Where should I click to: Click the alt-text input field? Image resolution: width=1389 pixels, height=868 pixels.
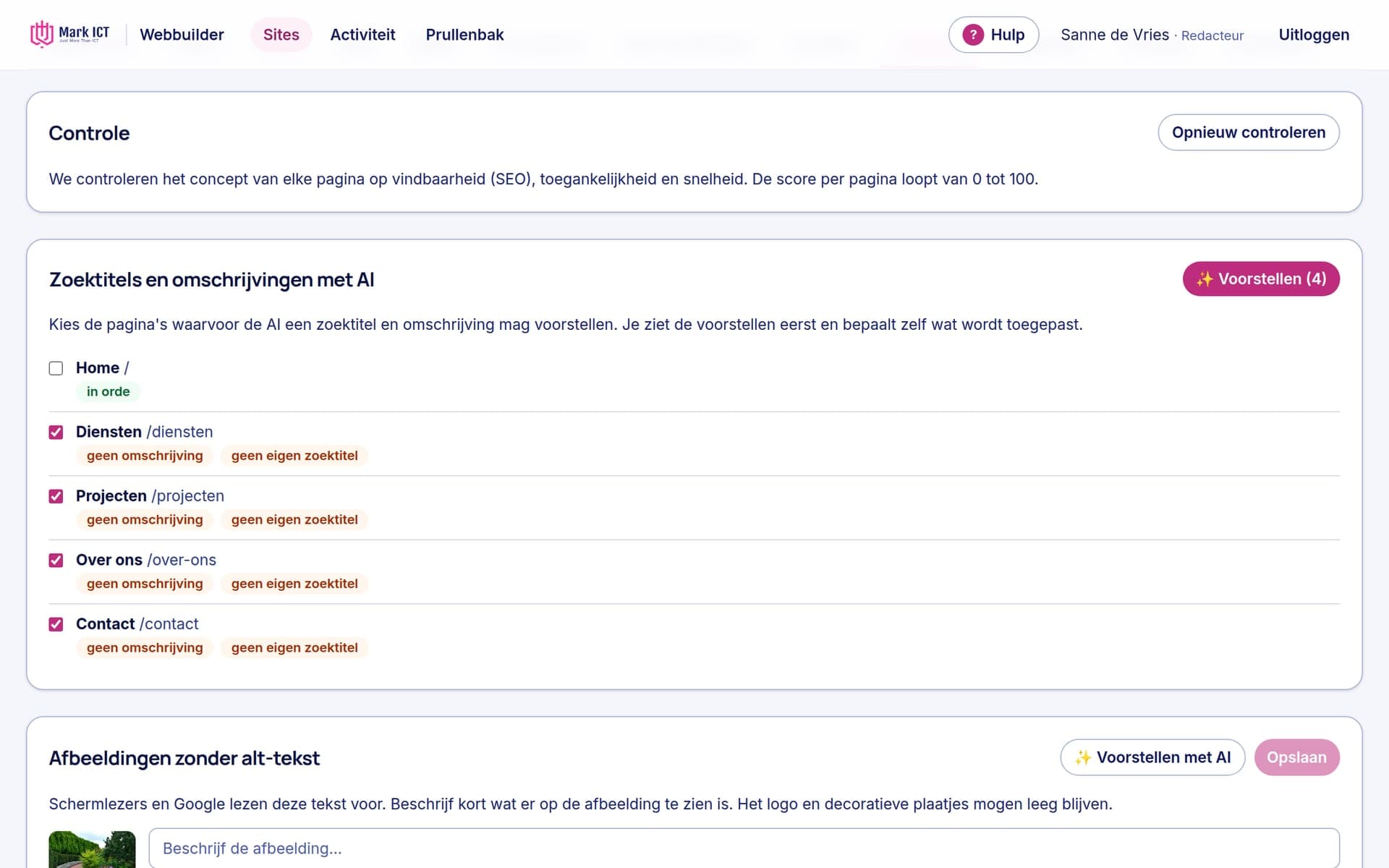(744, 848)
